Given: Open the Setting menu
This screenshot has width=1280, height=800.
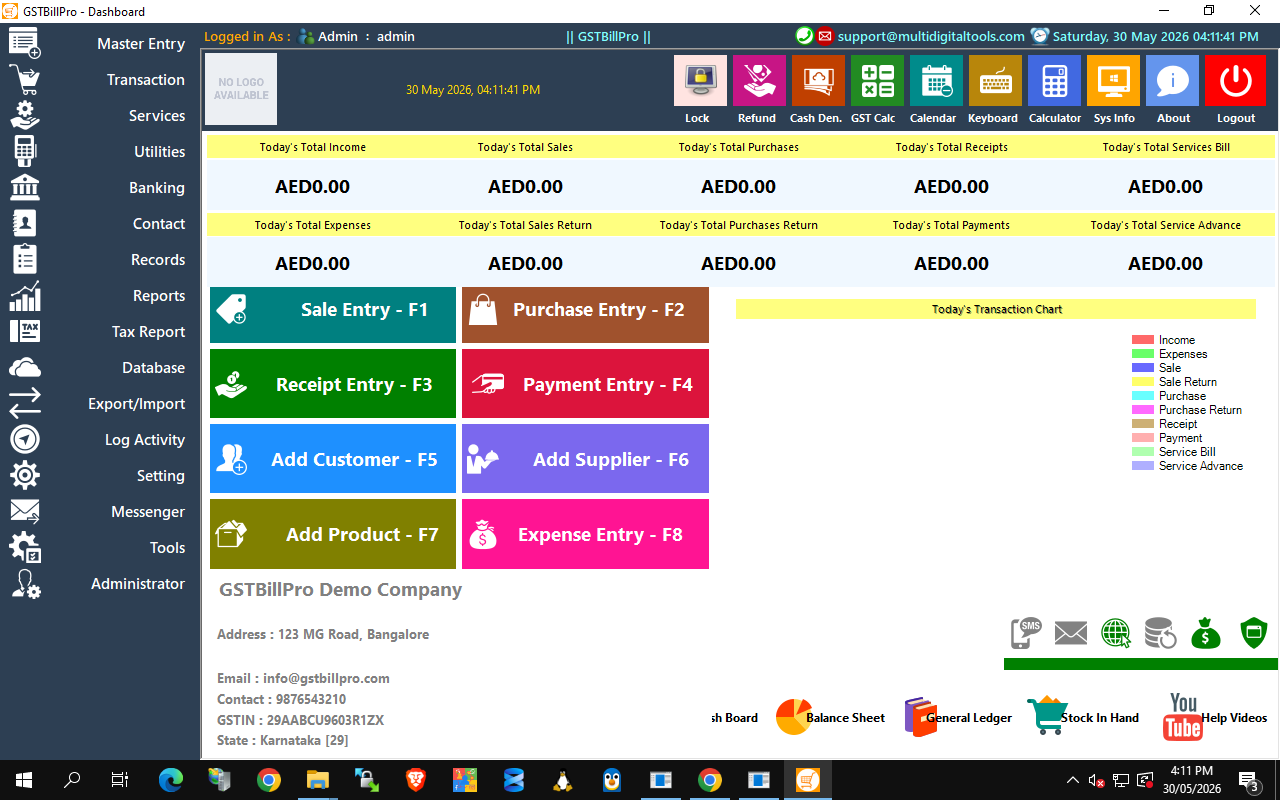Looking at the screenshot, I should pyautogui.click(x=161, y=476).
